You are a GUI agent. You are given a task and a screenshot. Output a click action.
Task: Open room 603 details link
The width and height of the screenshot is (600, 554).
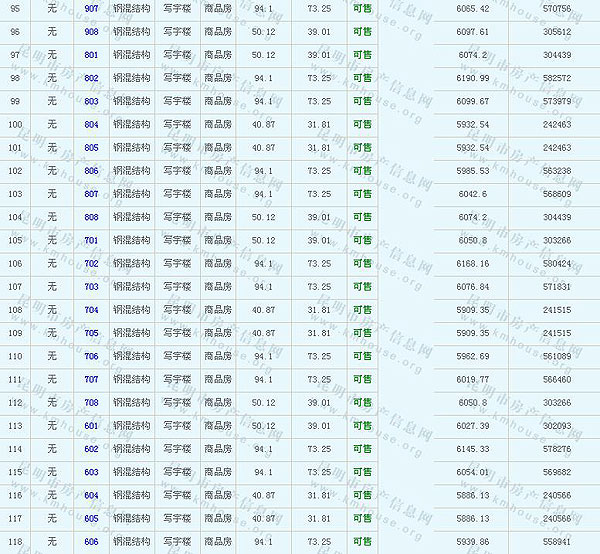pos(91,472)
